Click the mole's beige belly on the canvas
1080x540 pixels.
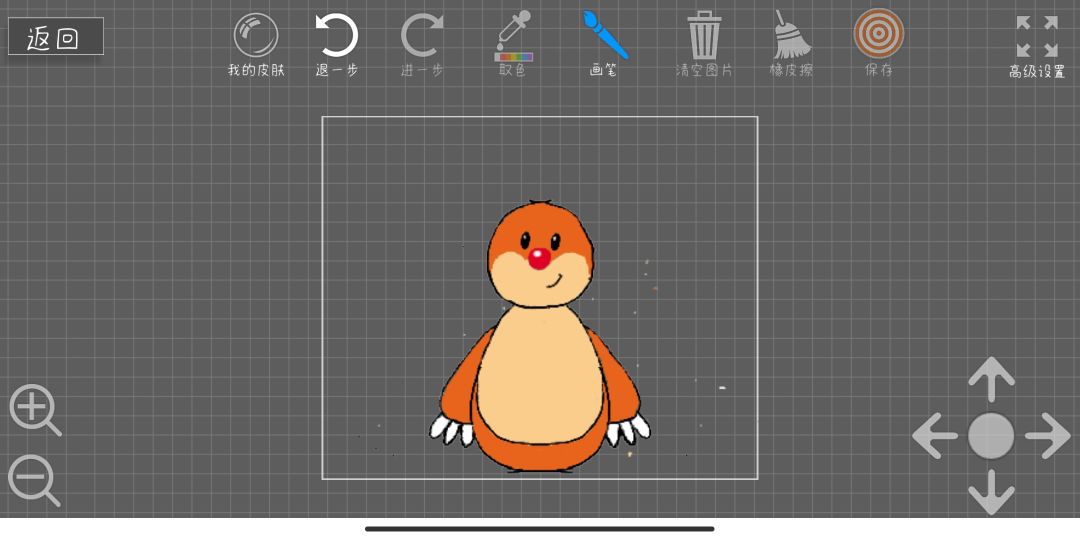541,375
